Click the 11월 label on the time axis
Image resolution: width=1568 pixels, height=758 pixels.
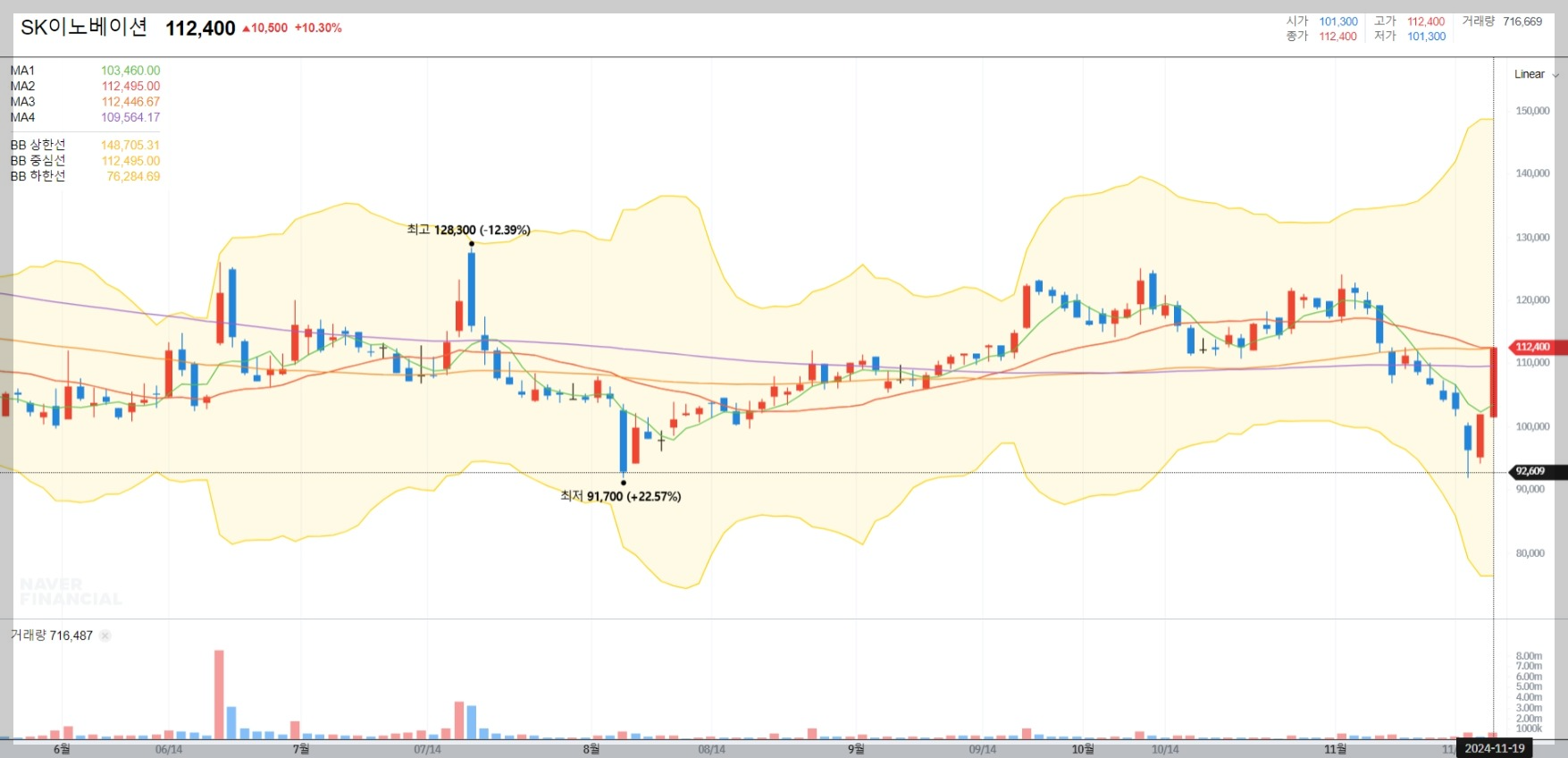[1335, 749]
